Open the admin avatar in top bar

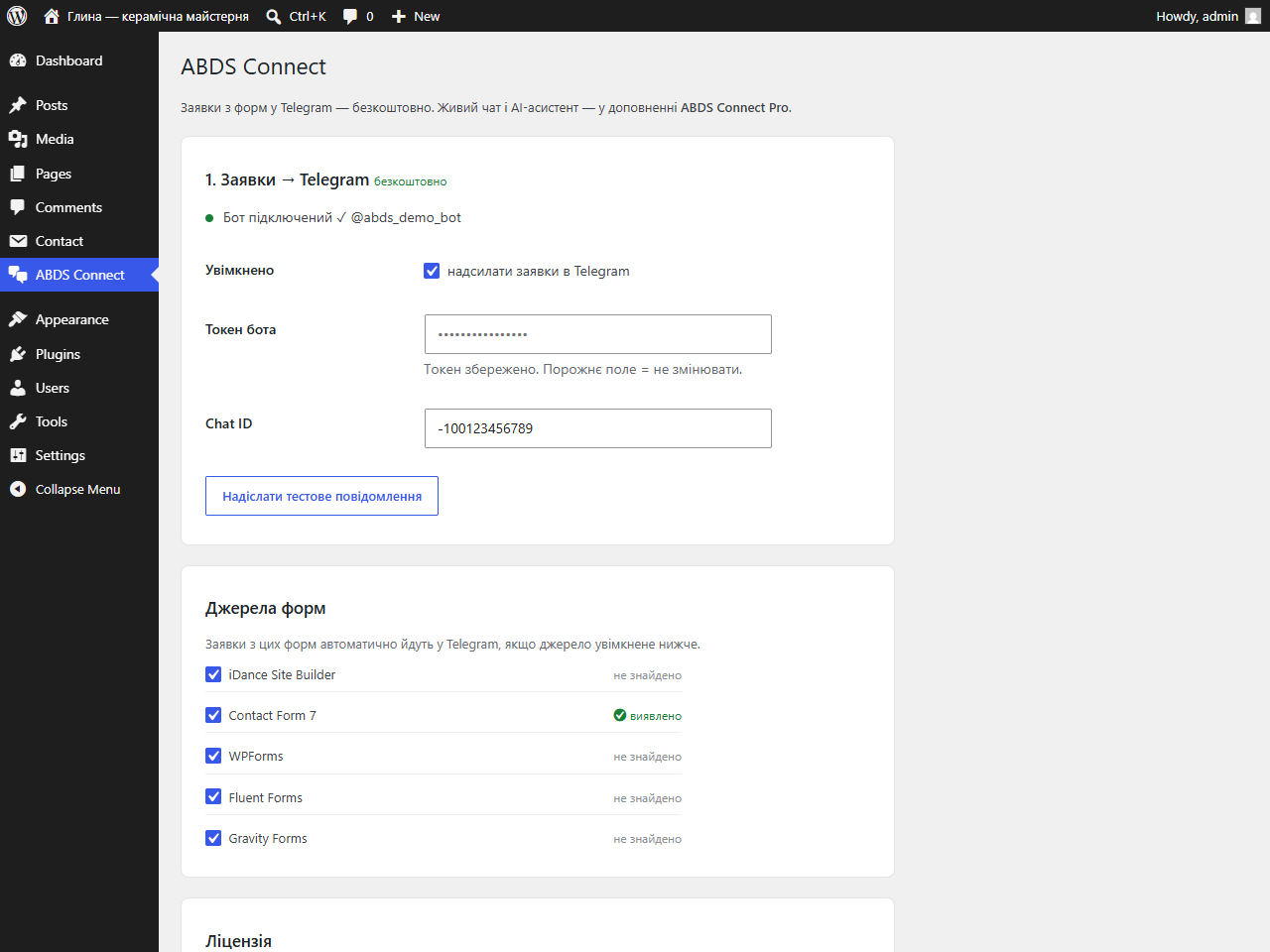(1253, 16)
